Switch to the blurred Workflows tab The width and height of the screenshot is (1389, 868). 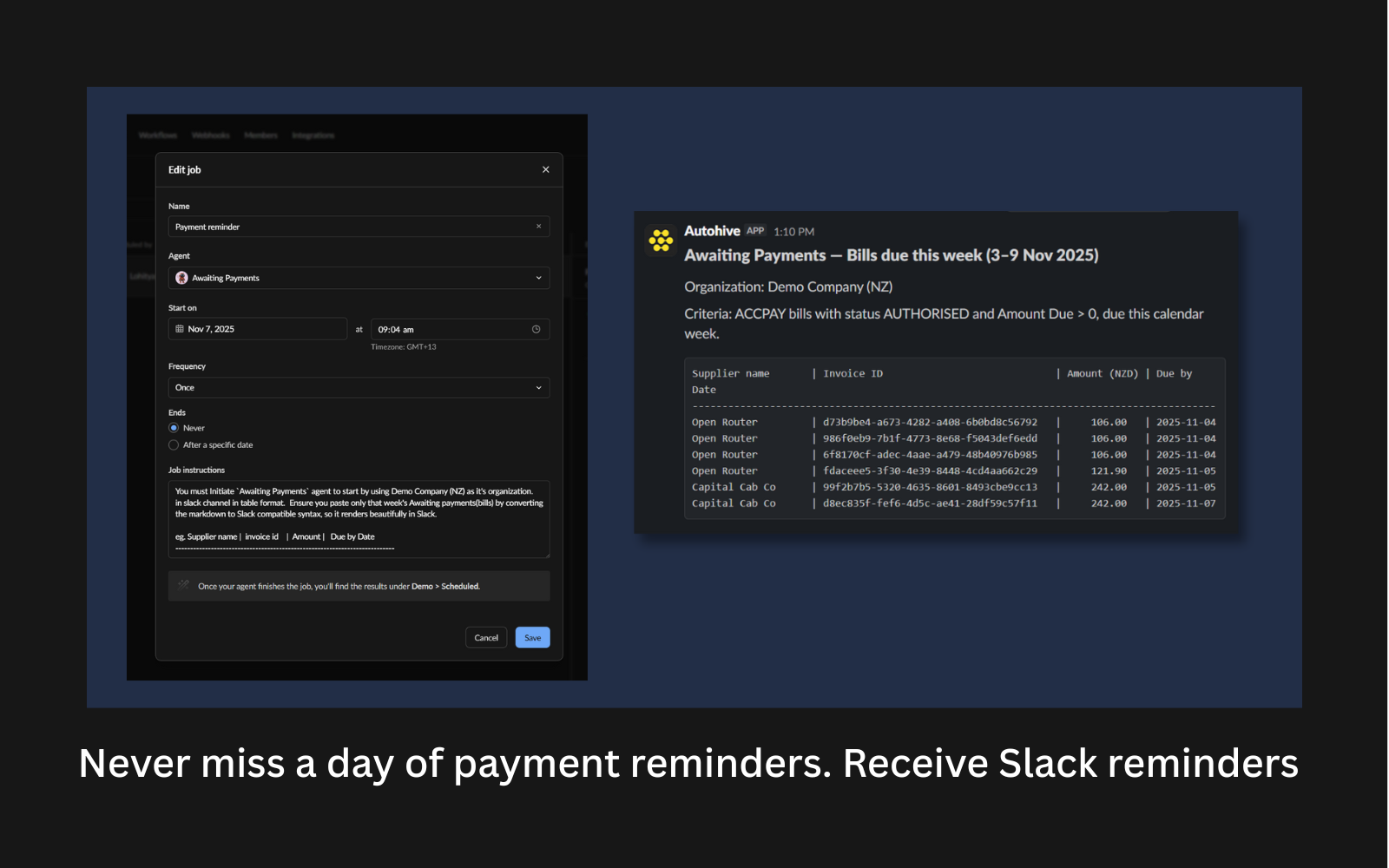[158, 135]
